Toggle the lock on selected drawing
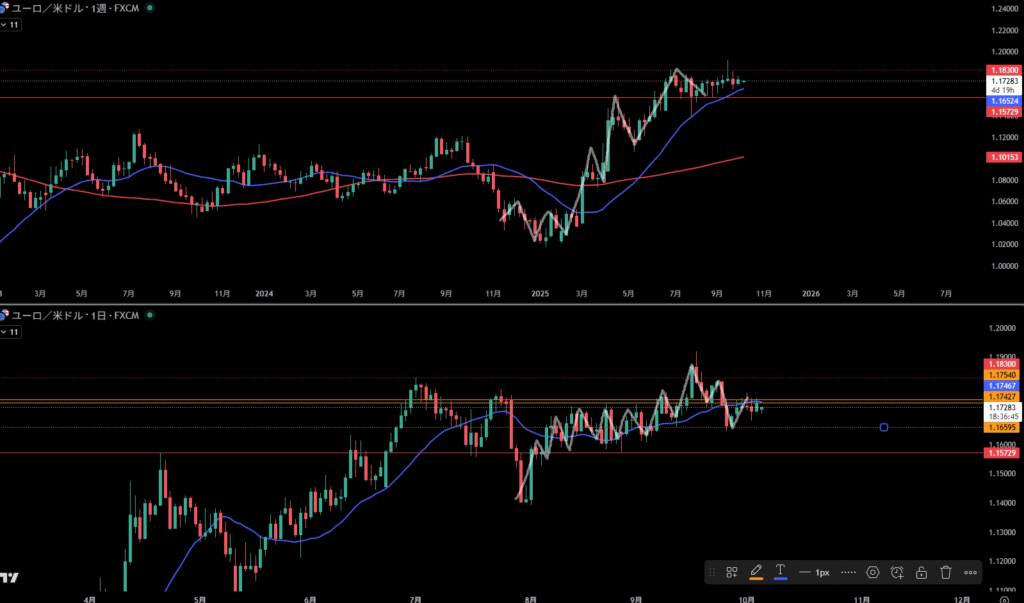Image resolution: width=1024 pixels, height=603 pixels. tap(921, 572)
